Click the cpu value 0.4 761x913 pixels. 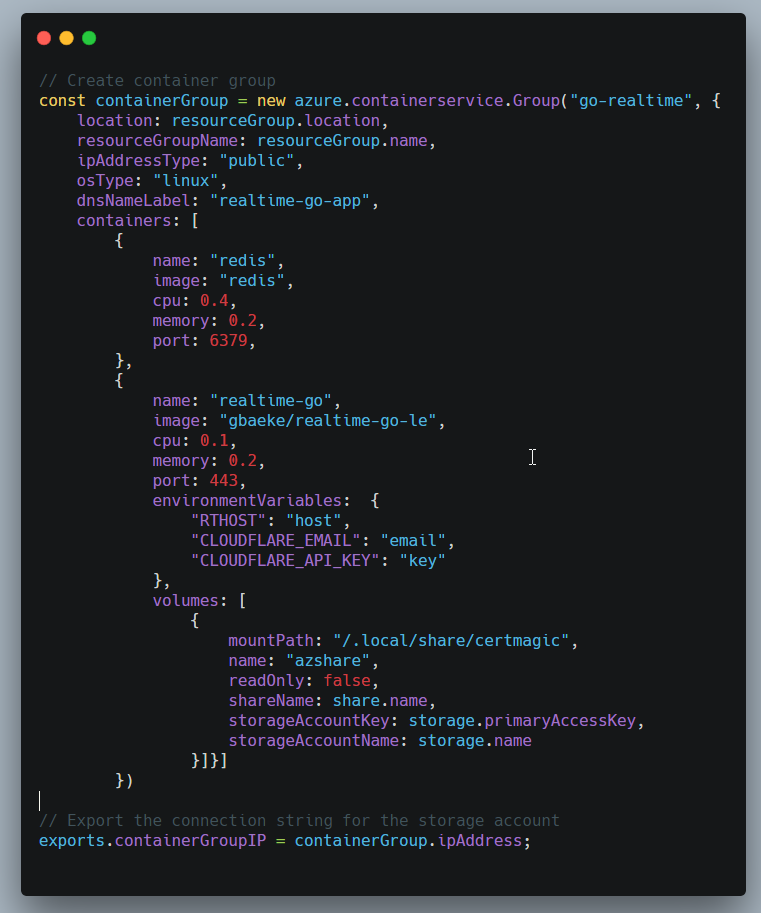[214, 301]
